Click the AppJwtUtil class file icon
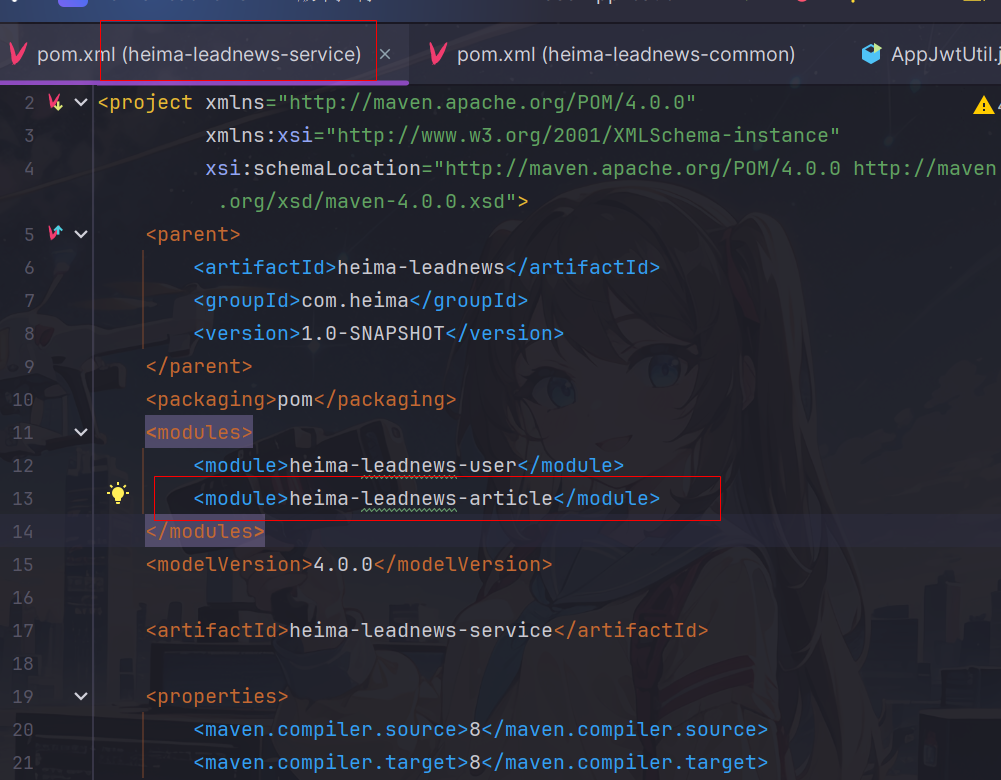Image resolution: width=1001 pixels, height=780 pixels. point(871,54)
